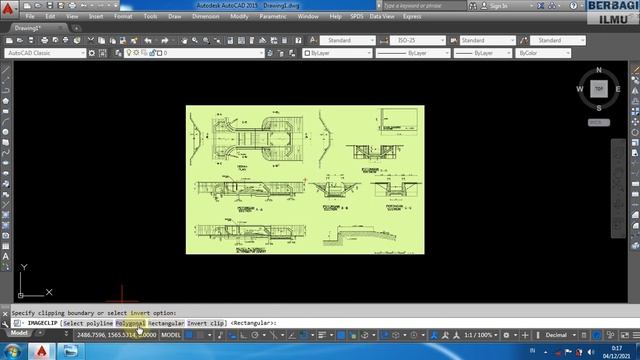Open the layer list dropdown showing 0
This screenshot has height=360, width=640.
tap(194, 53)
